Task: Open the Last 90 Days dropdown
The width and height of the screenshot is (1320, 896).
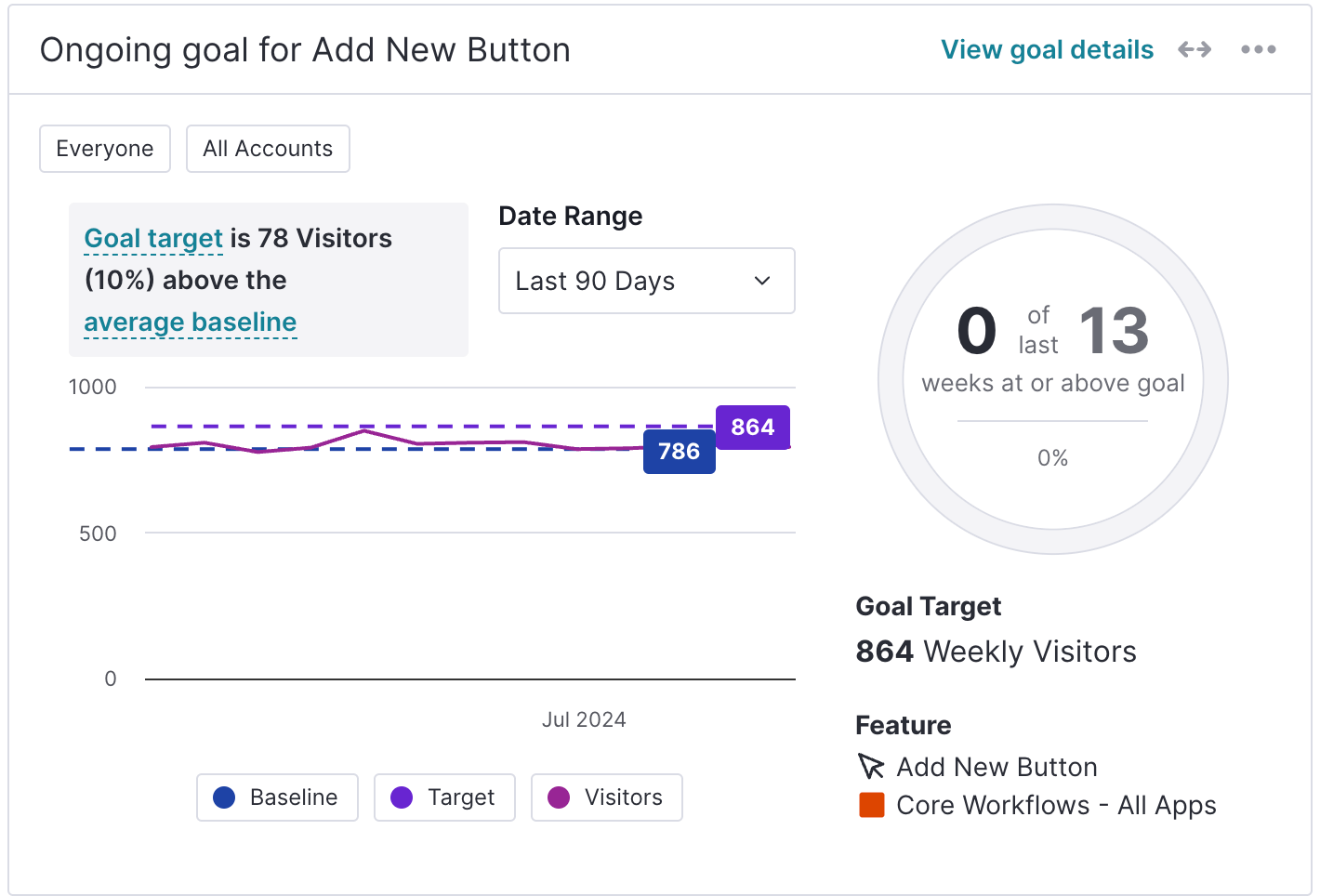Action: [647, 281]
